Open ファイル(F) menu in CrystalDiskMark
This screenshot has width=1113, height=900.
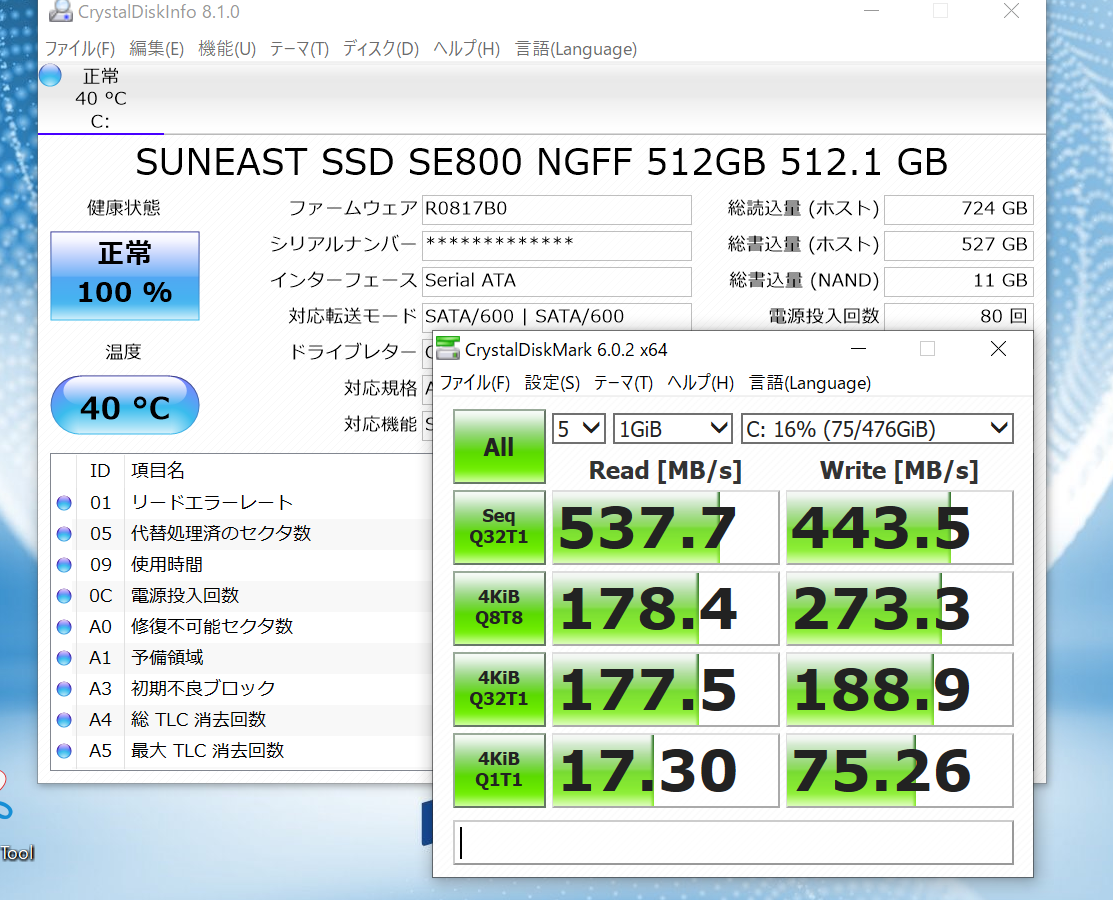(x=475, y=383)
